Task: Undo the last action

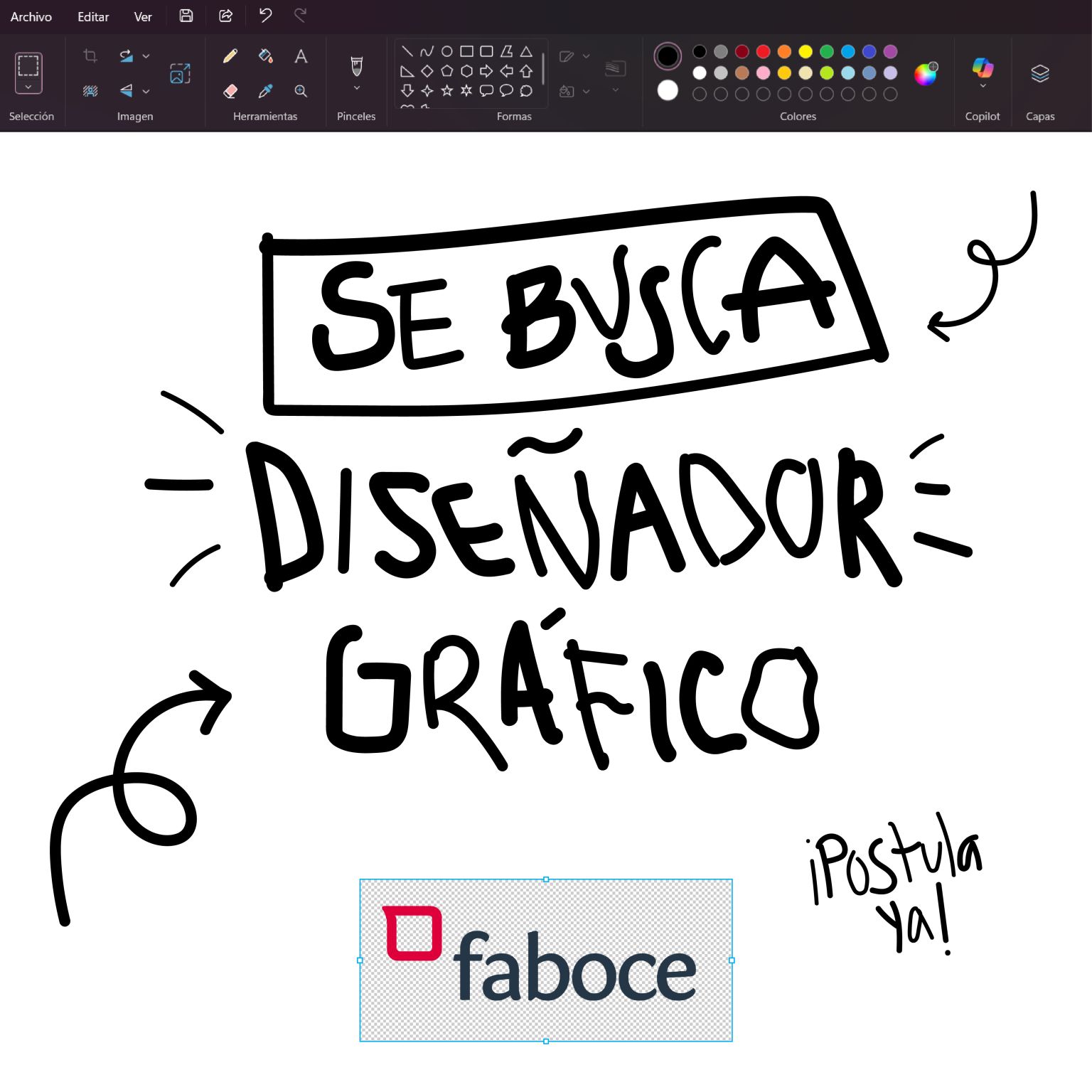Action: 265,16
